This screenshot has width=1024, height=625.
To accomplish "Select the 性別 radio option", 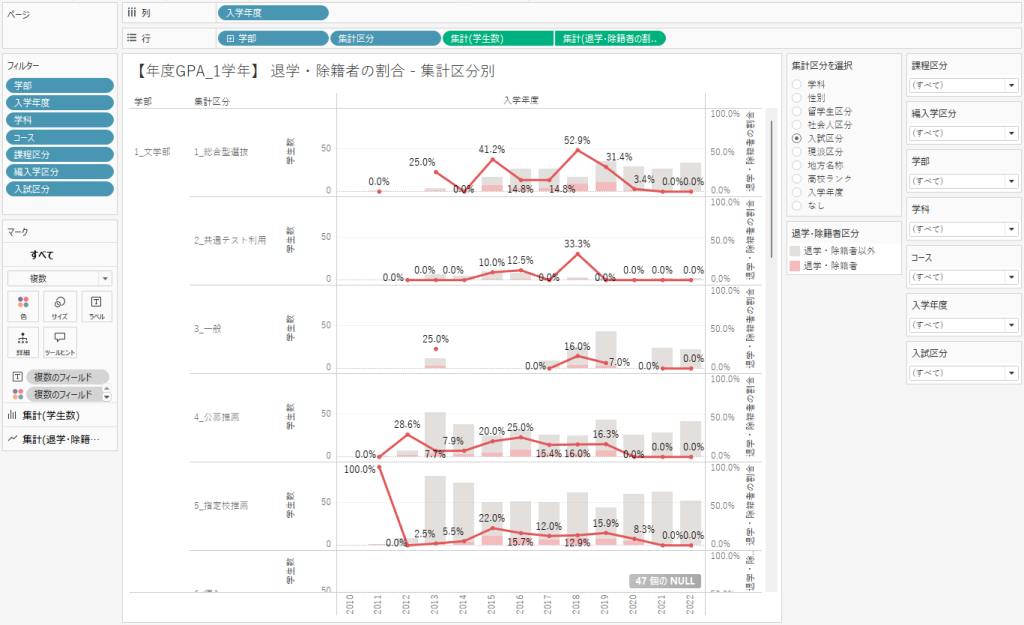I will (797, 98).
